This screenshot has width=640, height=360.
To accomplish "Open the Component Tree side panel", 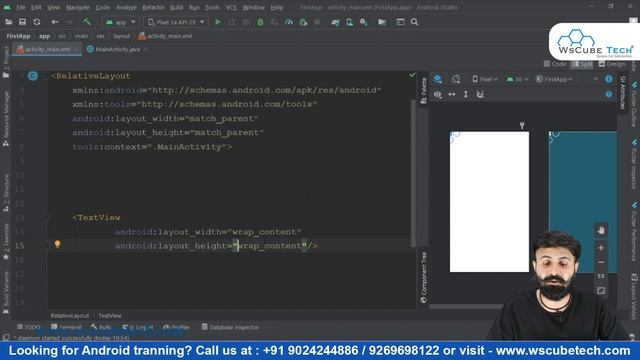I will point(424,277).
